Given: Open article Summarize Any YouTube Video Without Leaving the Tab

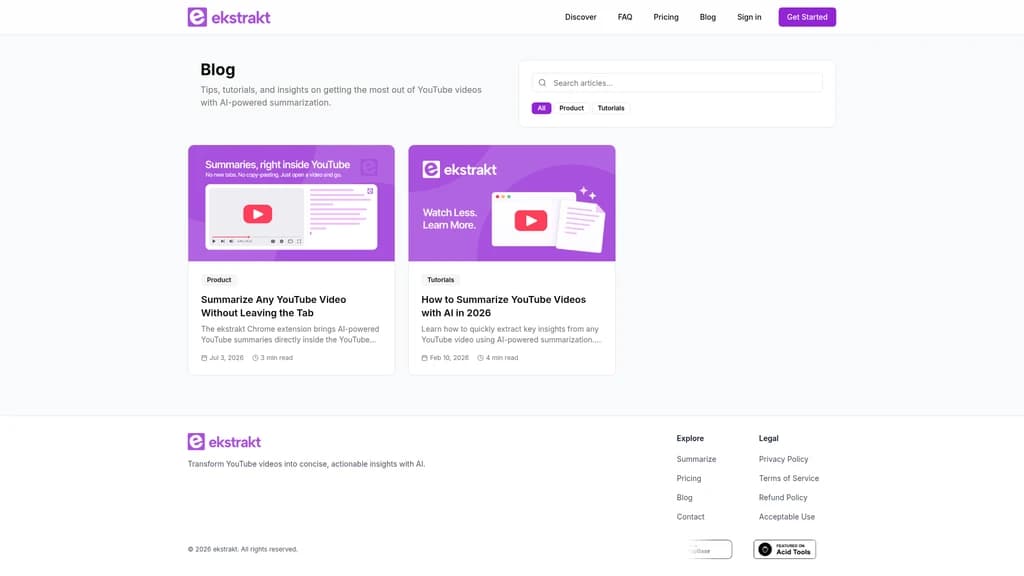Looking at the screenshot, I should tap(274, 306).
